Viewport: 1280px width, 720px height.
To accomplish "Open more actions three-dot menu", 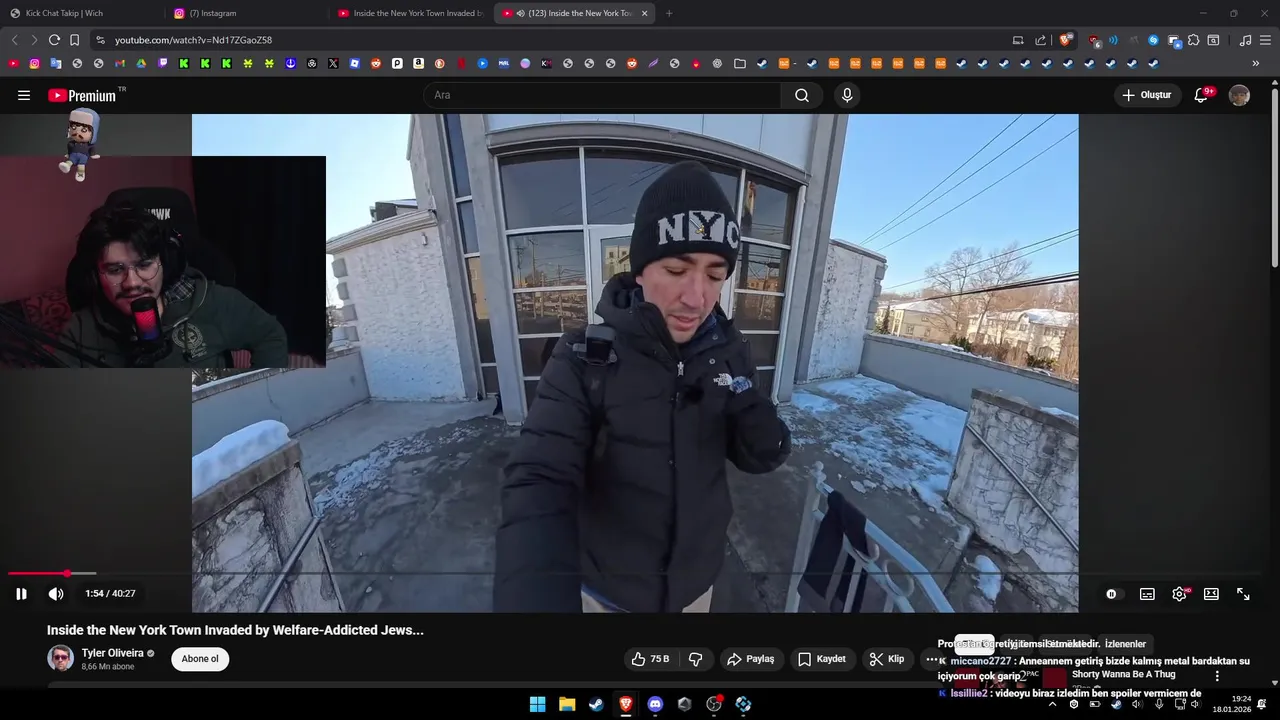I will 931,659.
